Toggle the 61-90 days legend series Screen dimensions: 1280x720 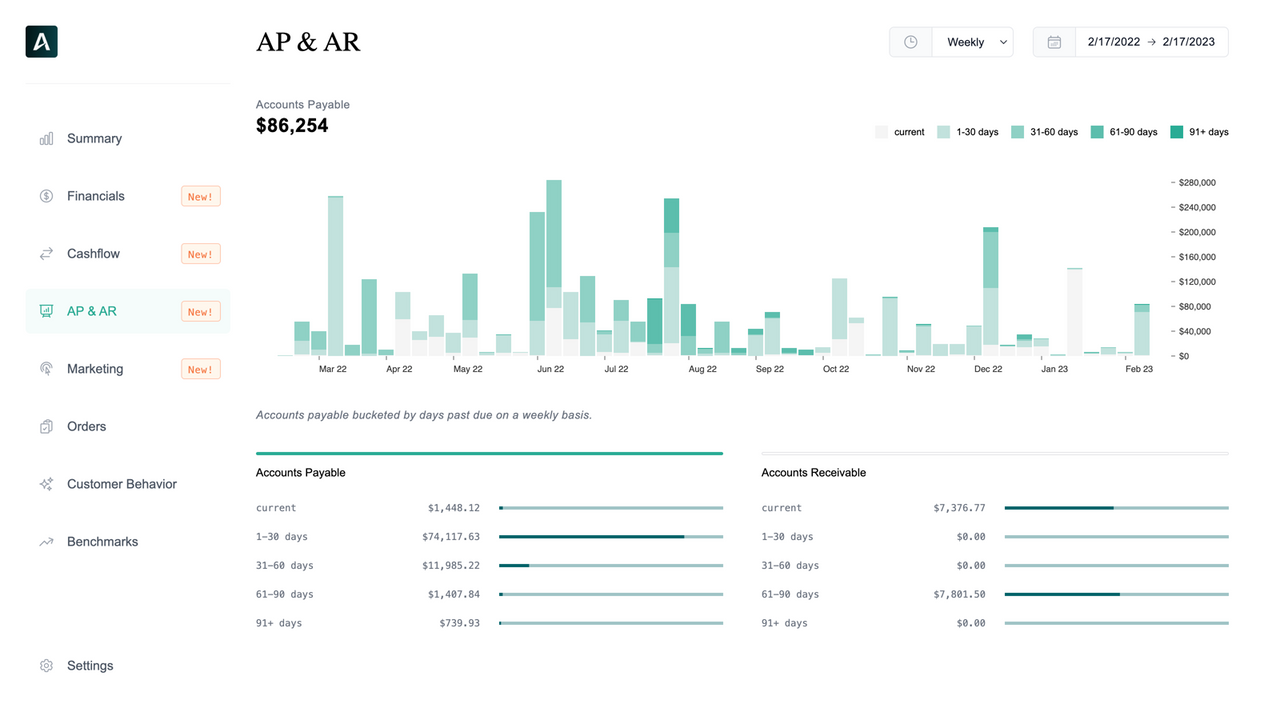[x=1124, y=132]
